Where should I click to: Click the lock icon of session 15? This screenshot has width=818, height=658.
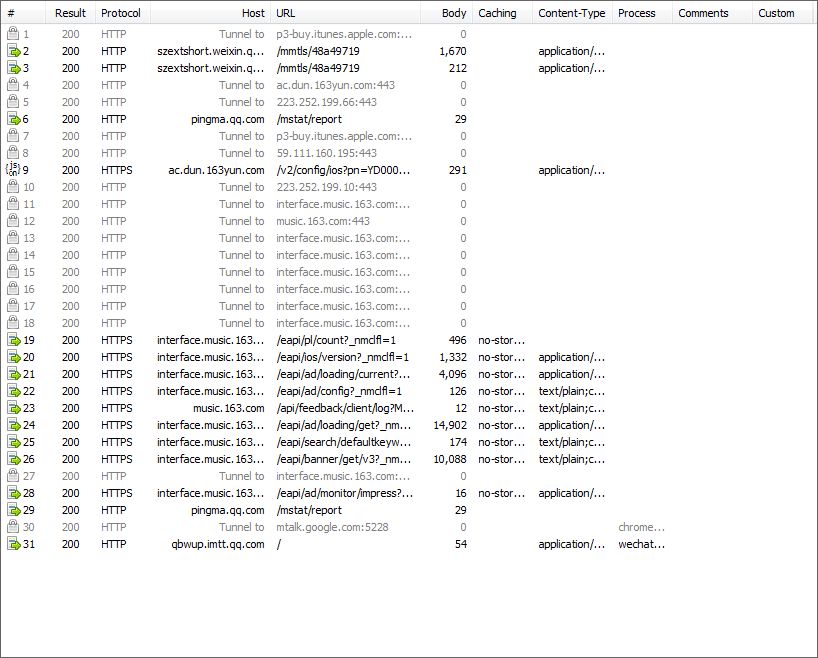tap(13, 272)
